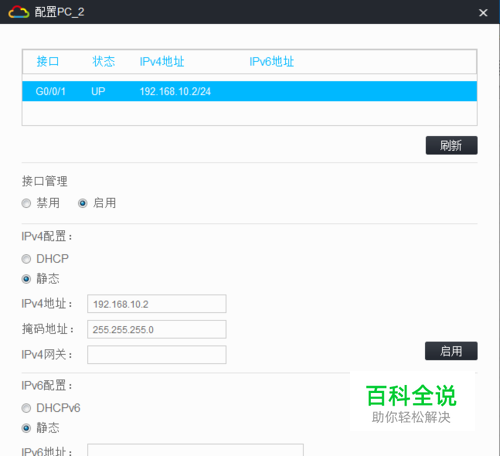Click the 掩码地址 input showing 255.255.255.0
This screenshot has width=500, height=456.
[x=157, y=329]
